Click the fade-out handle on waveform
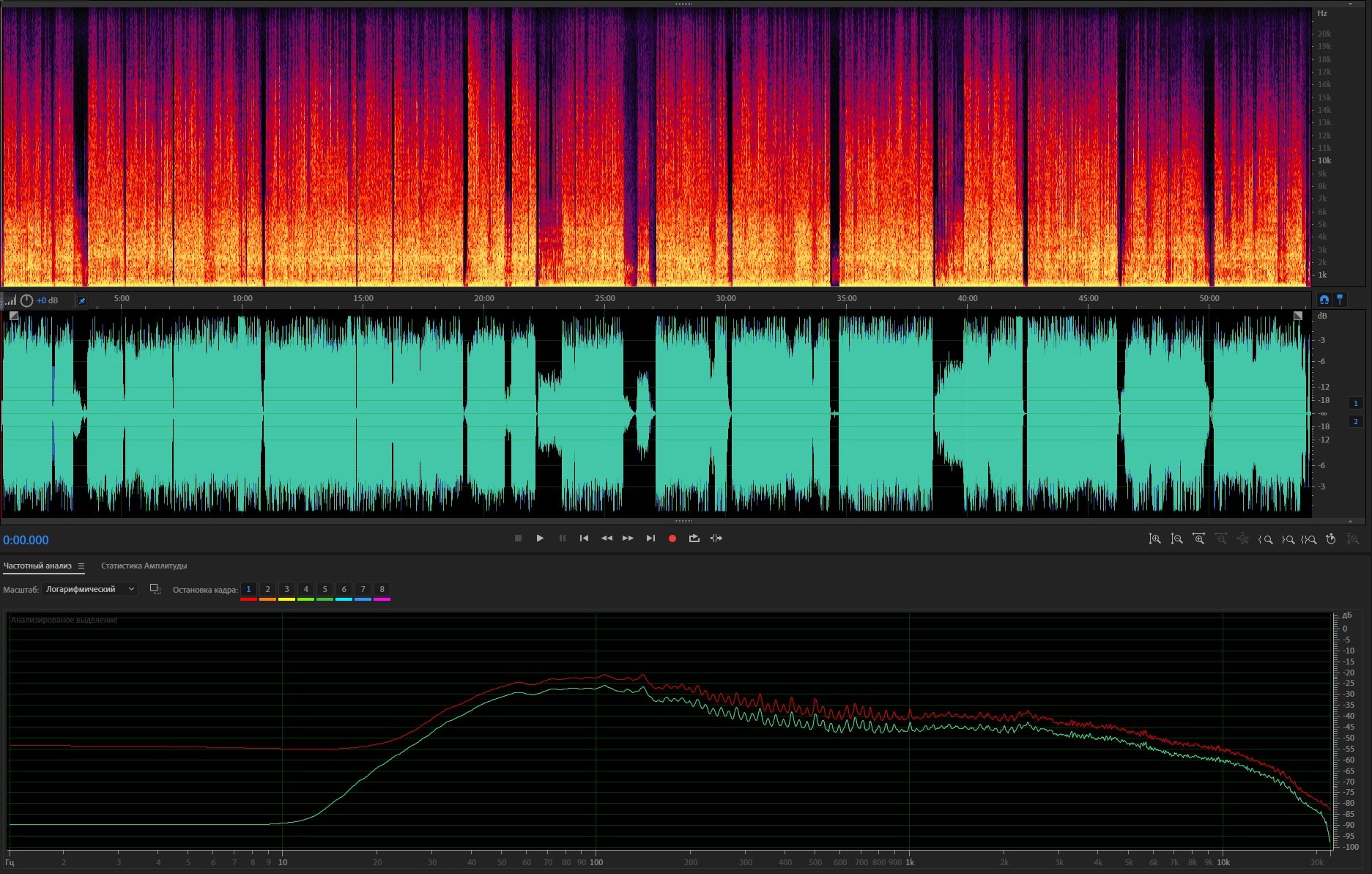 coord(1298,316)
